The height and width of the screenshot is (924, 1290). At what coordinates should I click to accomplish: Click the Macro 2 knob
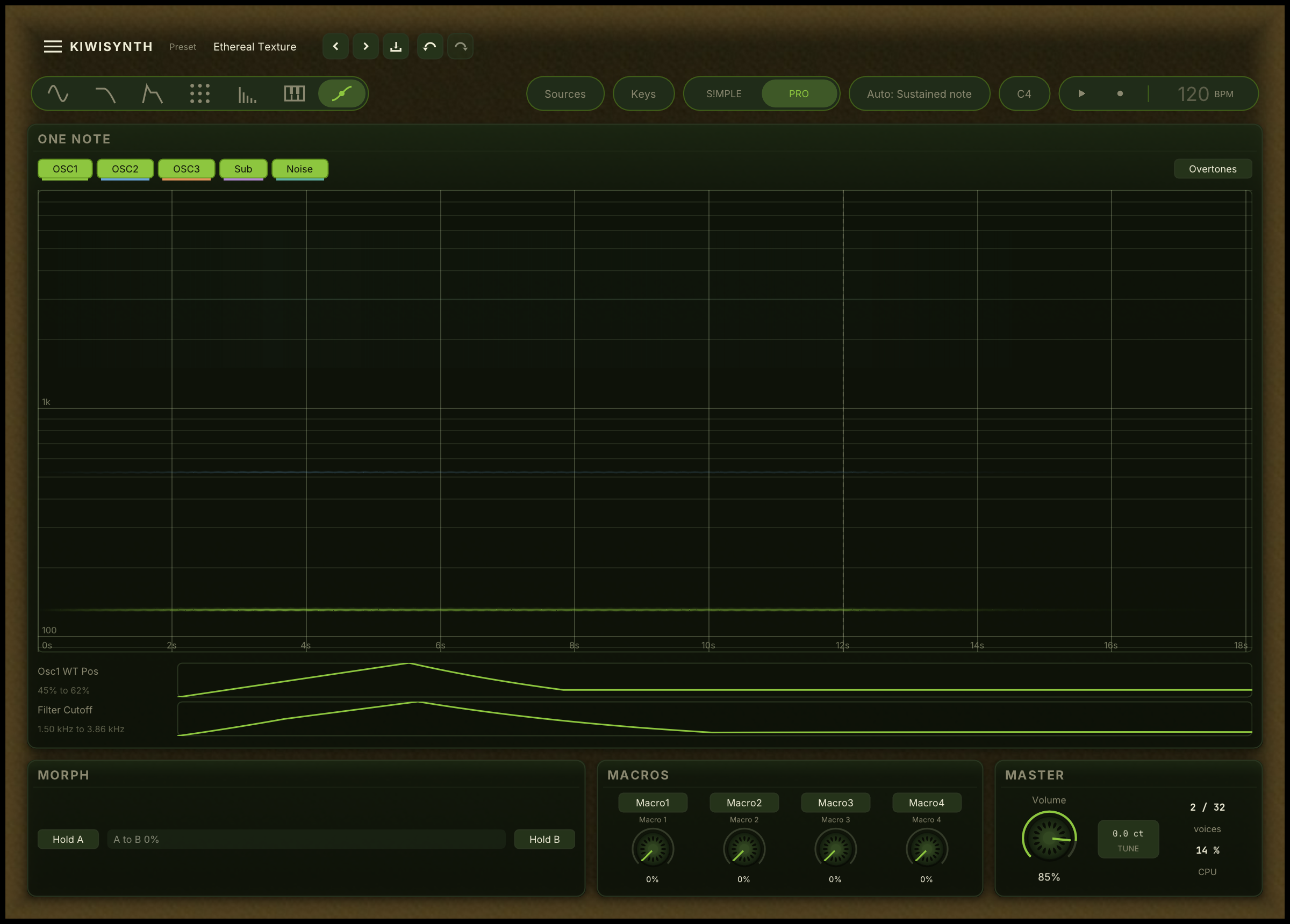(744, 849)
